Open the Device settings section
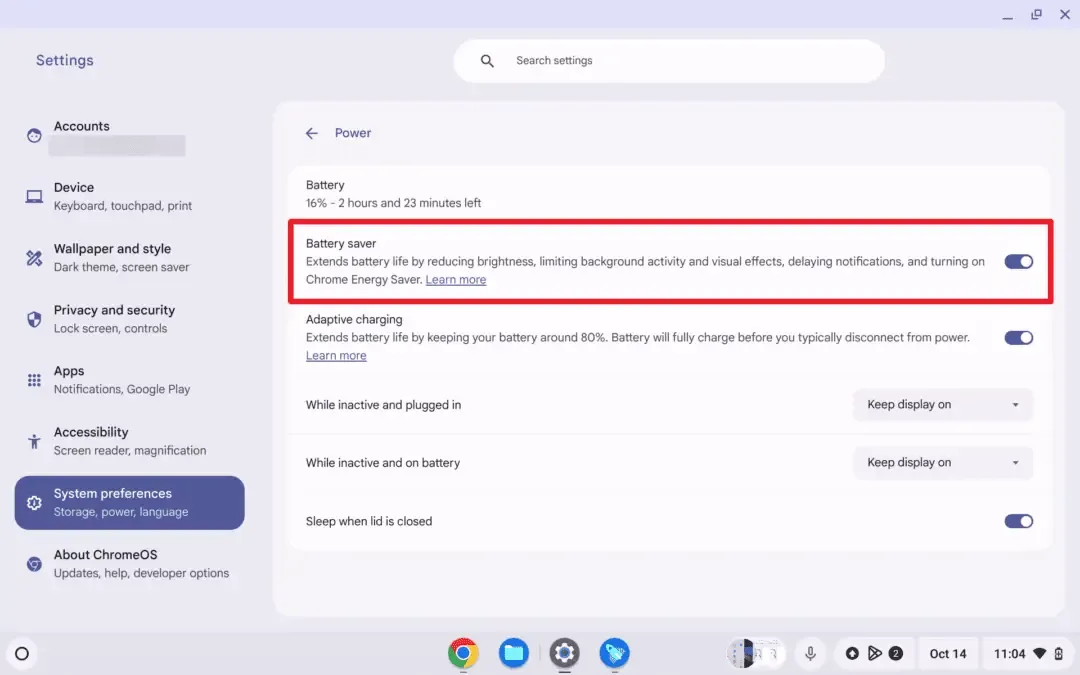 pyautogui.click(x=129, y=196)
